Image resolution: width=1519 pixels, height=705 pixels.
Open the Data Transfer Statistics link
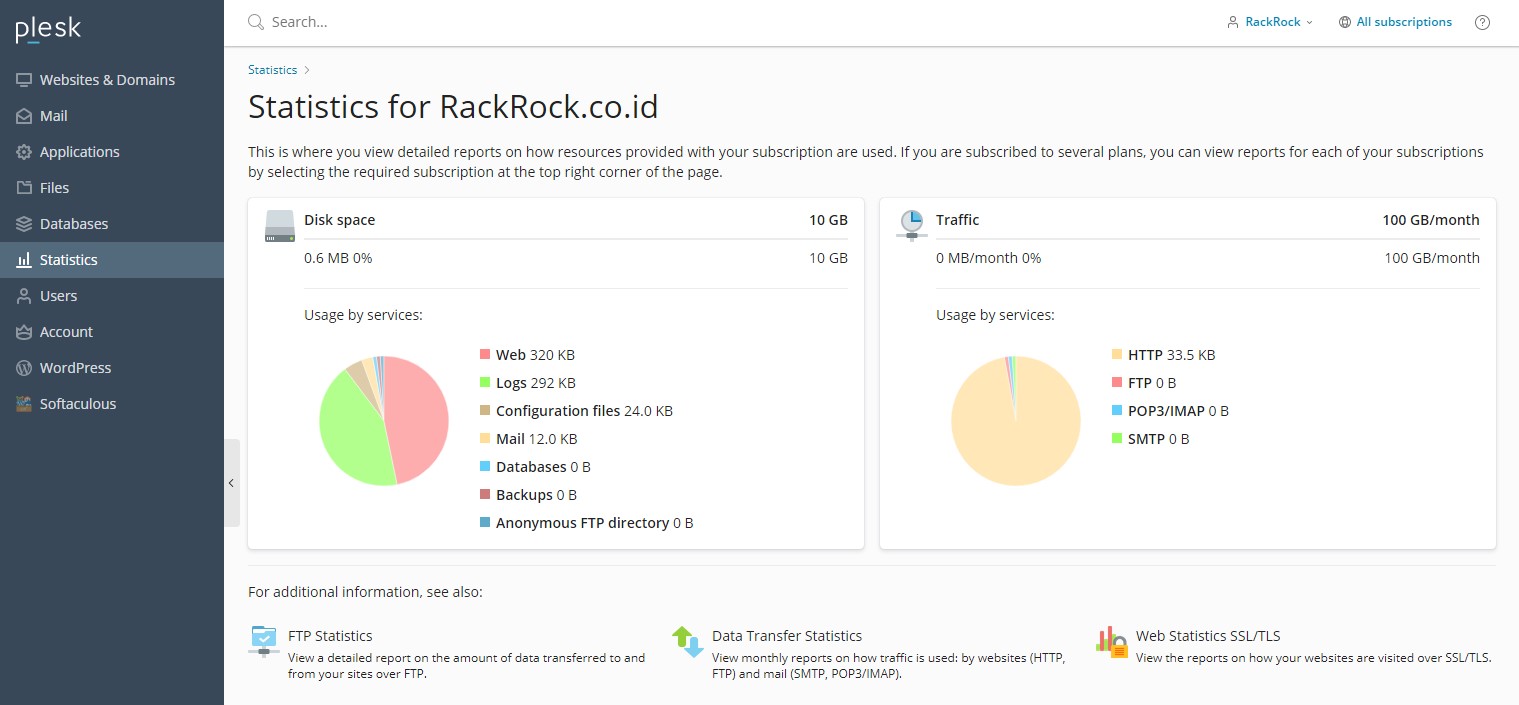tap(787, 636)
